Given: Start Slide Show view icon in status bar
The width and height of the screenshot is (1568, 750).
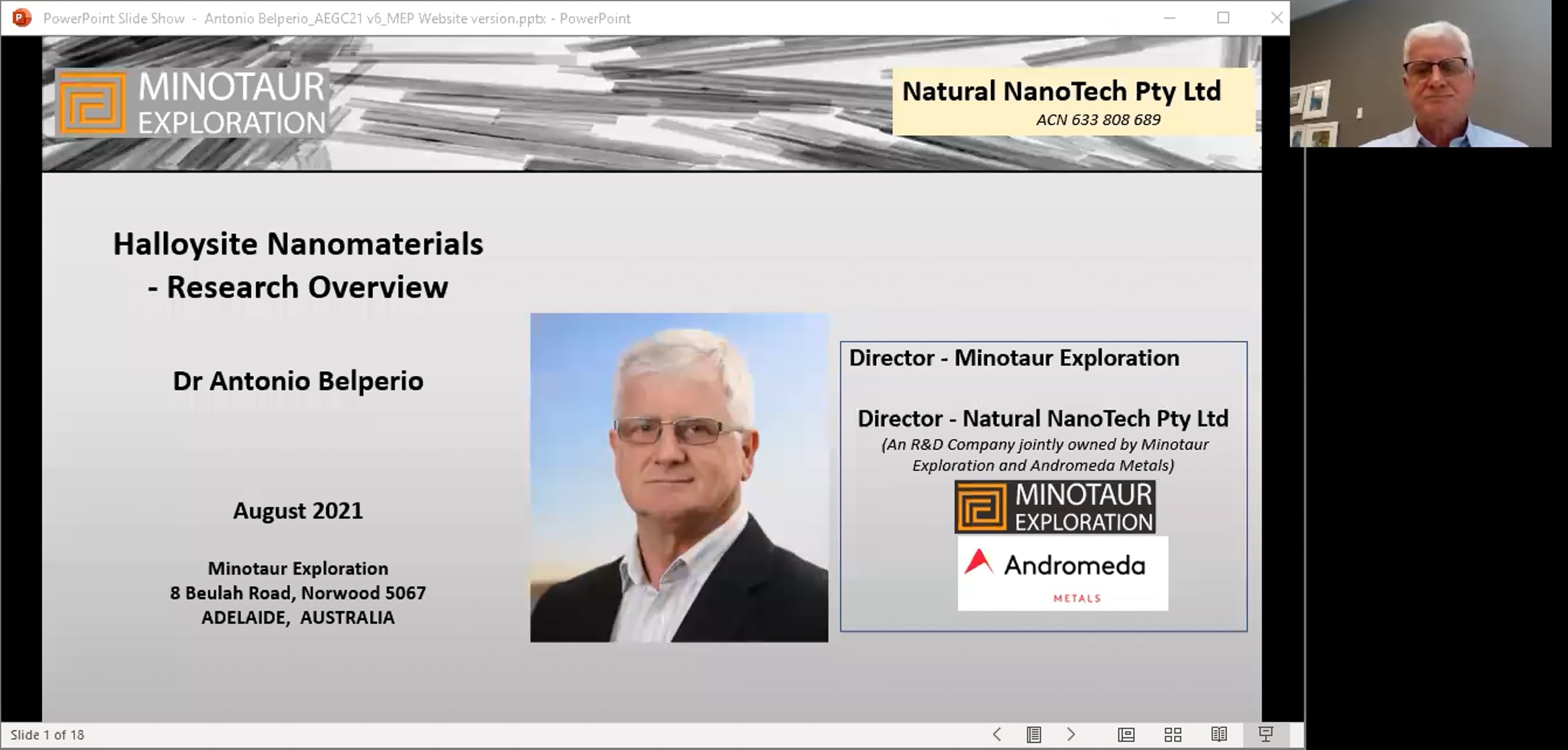Looking at the screenshot, I should [1266, 734].
